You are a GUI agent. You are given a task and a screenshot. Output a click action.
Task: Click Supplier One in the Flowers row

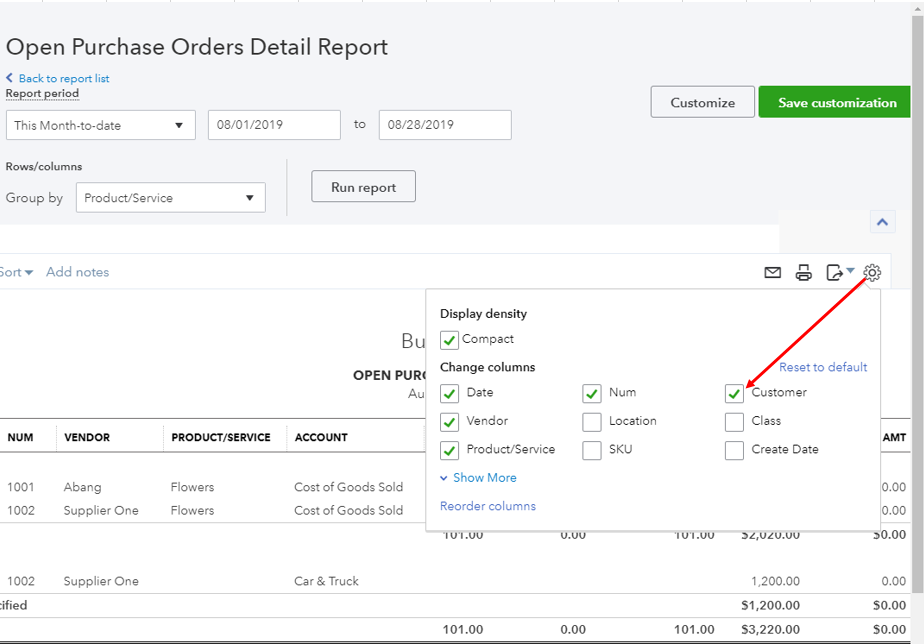(x=101, y=511)
